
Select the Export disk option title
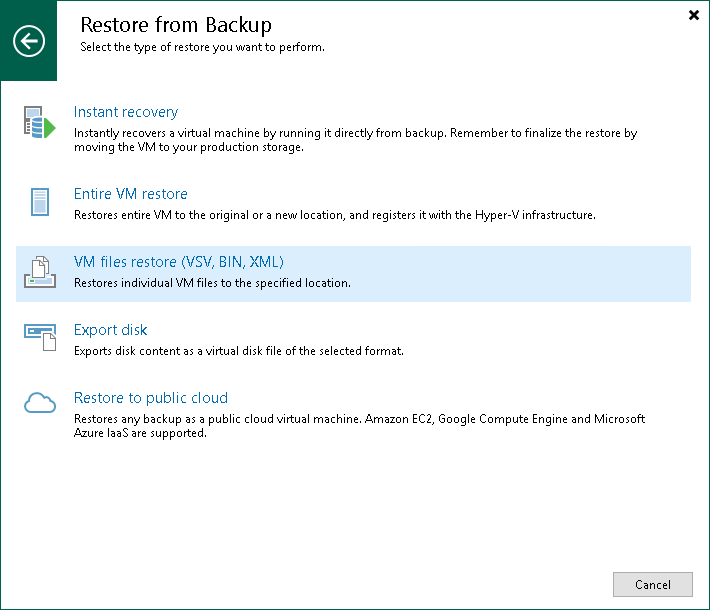pos(111,330)
